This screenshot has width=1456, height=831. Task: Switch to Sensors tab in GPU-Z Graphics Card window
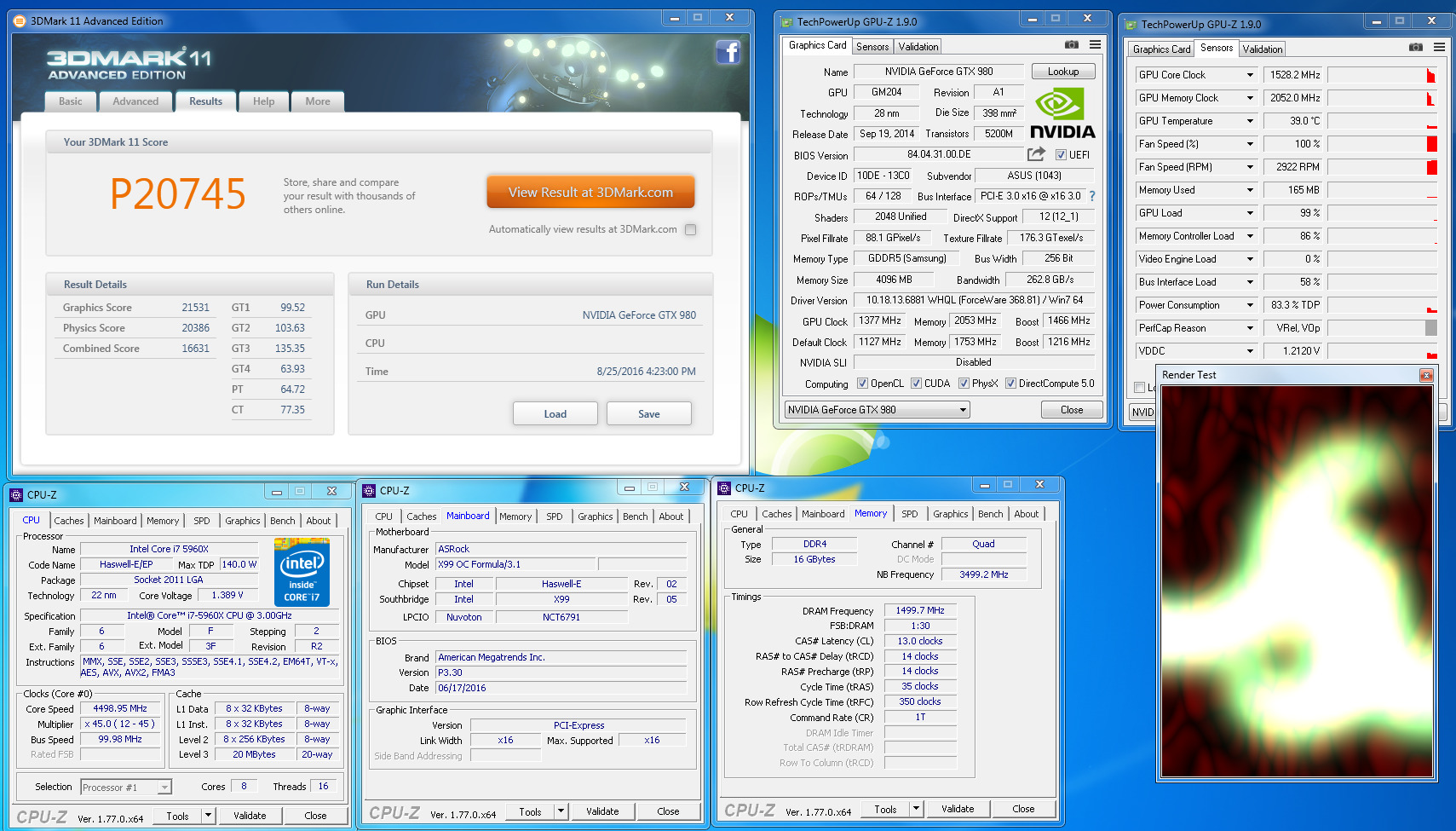point(872,47)
